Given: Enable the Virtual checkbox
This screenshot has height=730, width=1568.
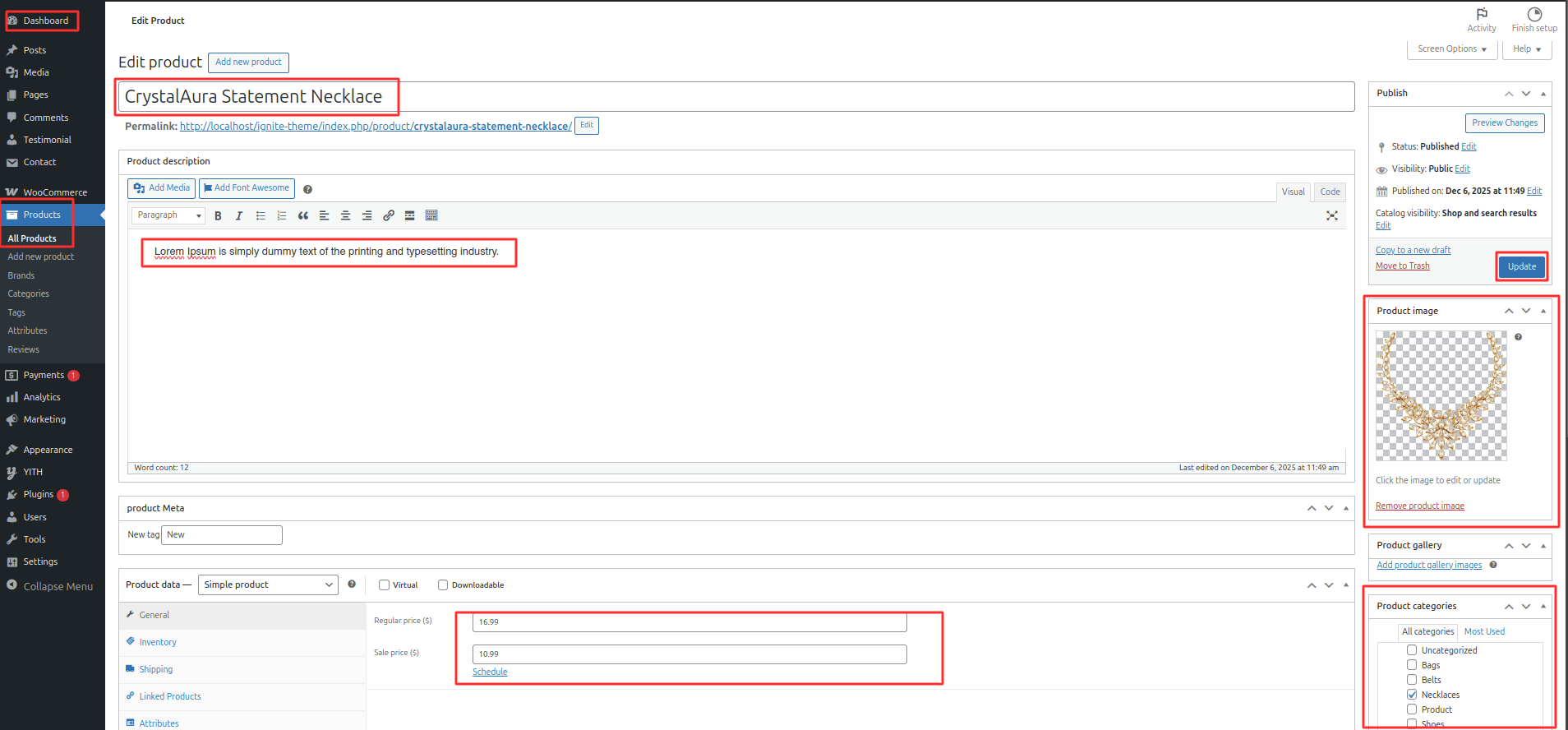Looking at the screenshot, I should coord(384,585).
